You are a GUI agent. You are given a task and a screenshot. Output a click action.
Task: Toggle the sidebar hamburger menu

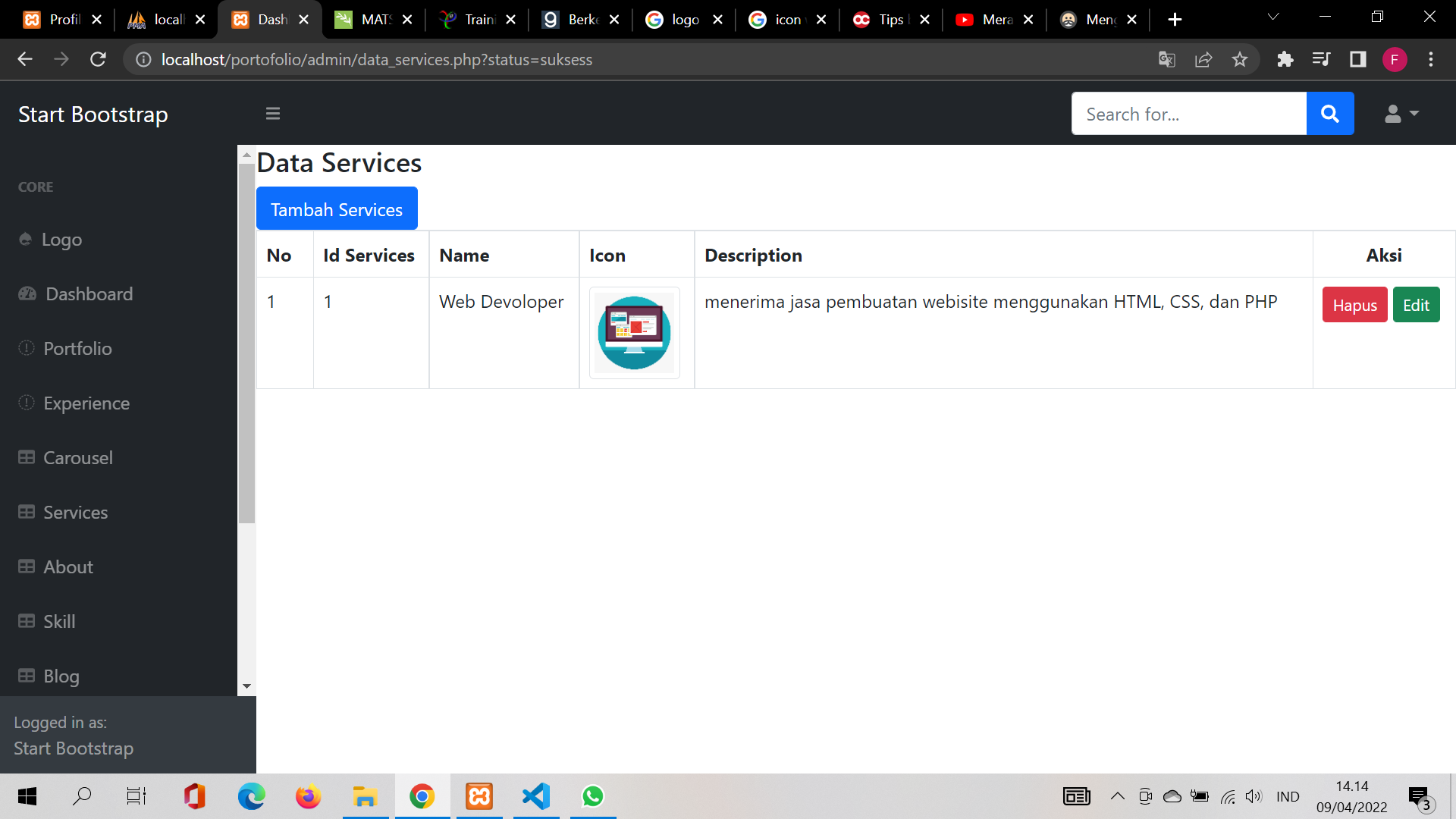click(x=273, y=114)
